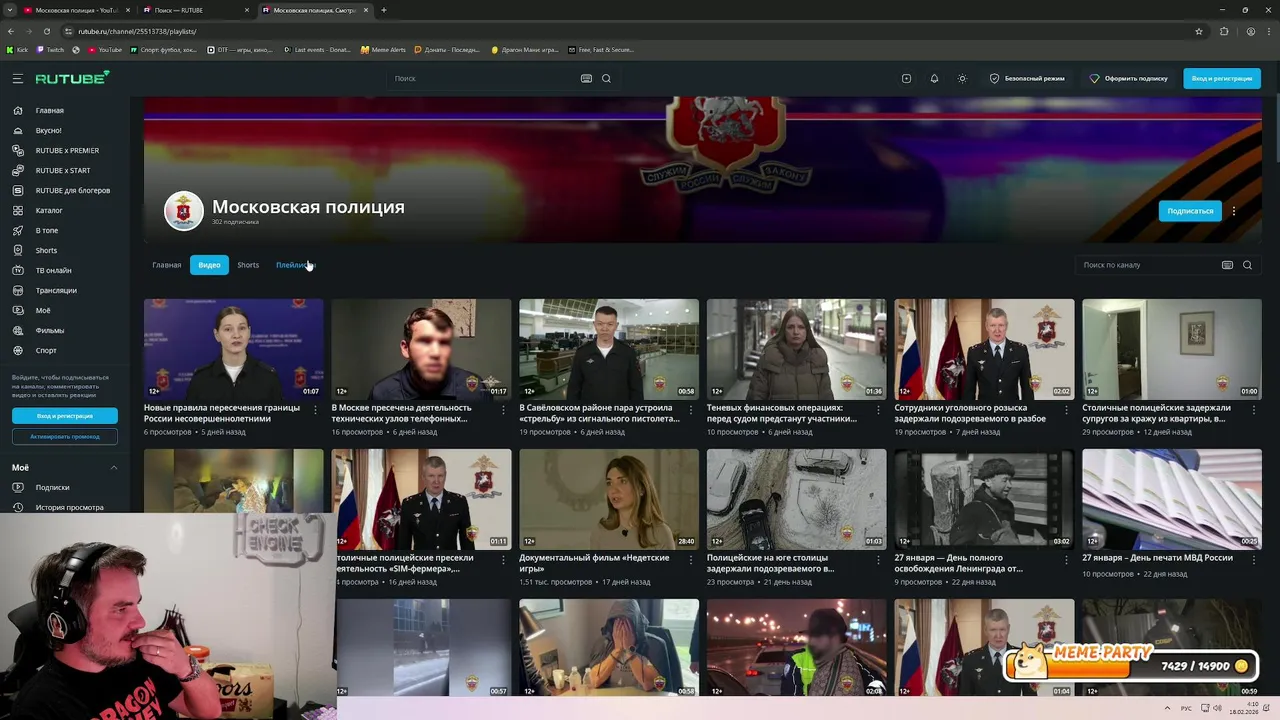This screenshot has height=720, width=1280.
Task: Click the channel avatar of Московская полиция
Action: [x=184, y=211]
